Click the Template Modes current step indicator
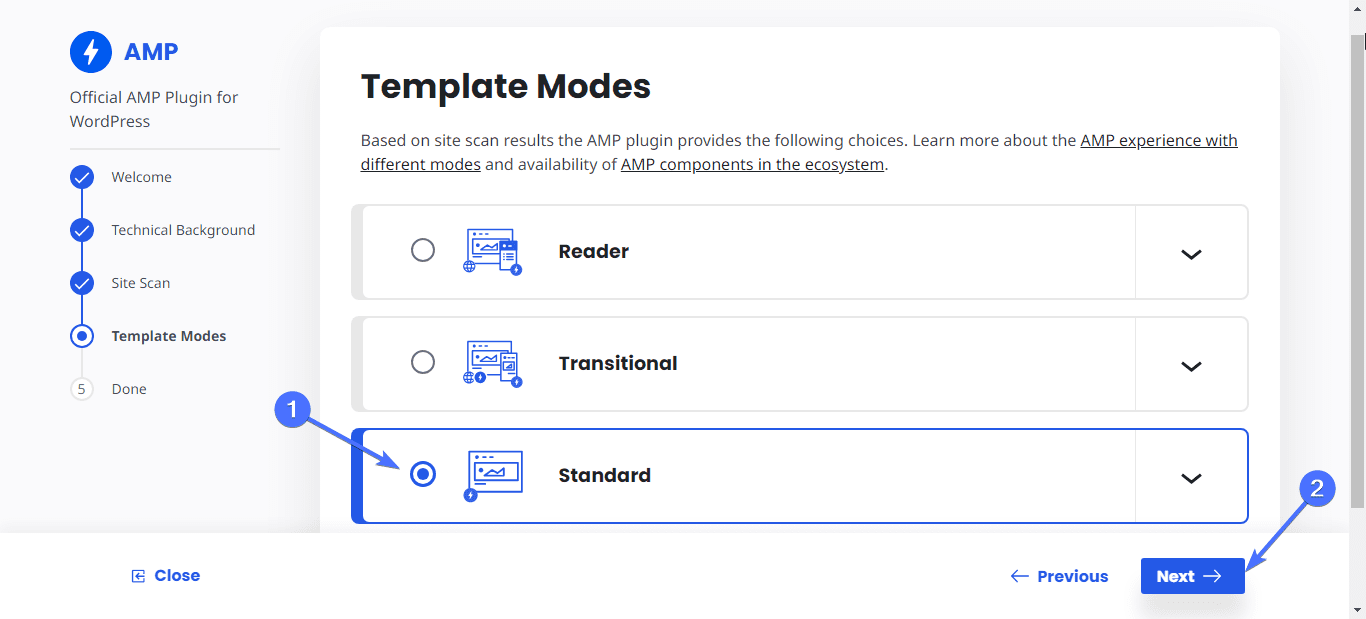Screen dimensions: 1366x619 [82, 336]
